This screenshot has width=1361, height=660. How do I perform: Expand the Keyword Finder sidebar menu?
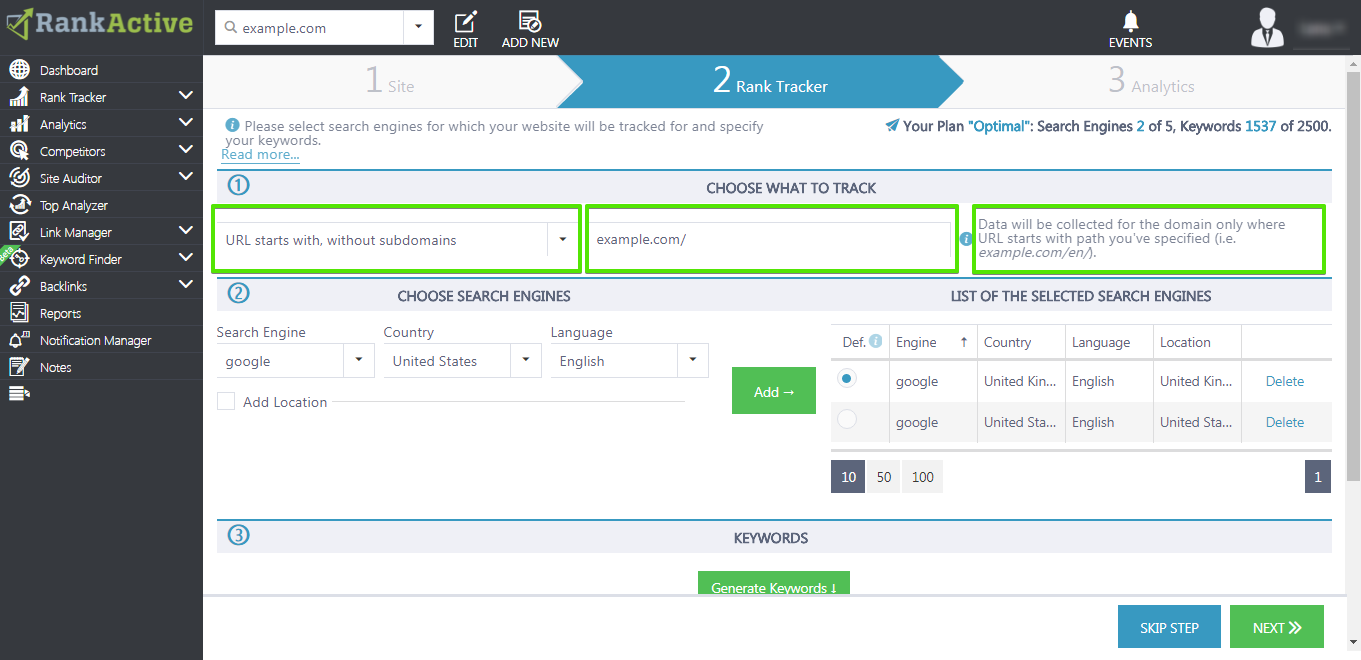click(x=185, y=258)
